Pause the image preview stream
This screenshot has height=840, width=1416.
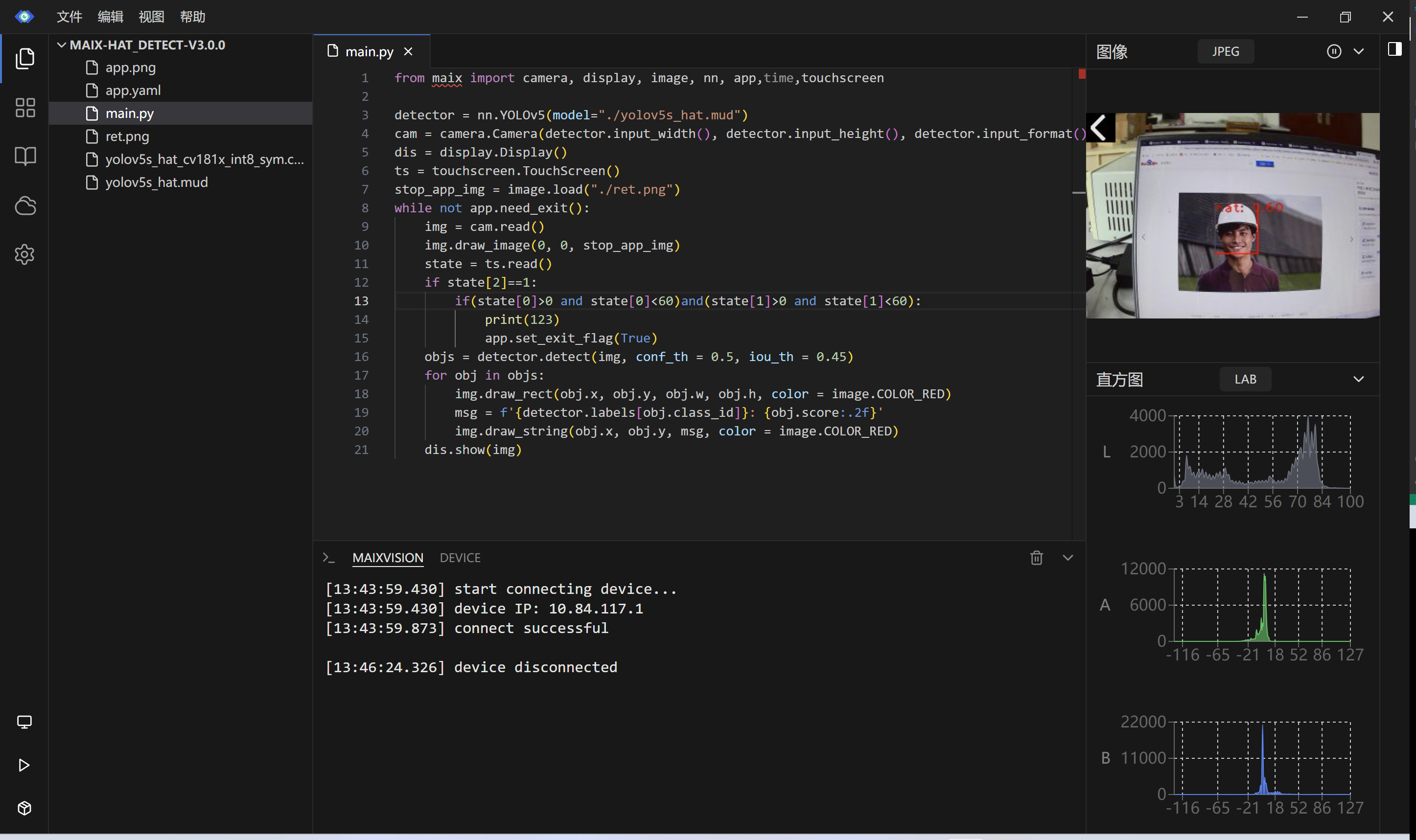pyautogui.click(x=1333, y=51)
